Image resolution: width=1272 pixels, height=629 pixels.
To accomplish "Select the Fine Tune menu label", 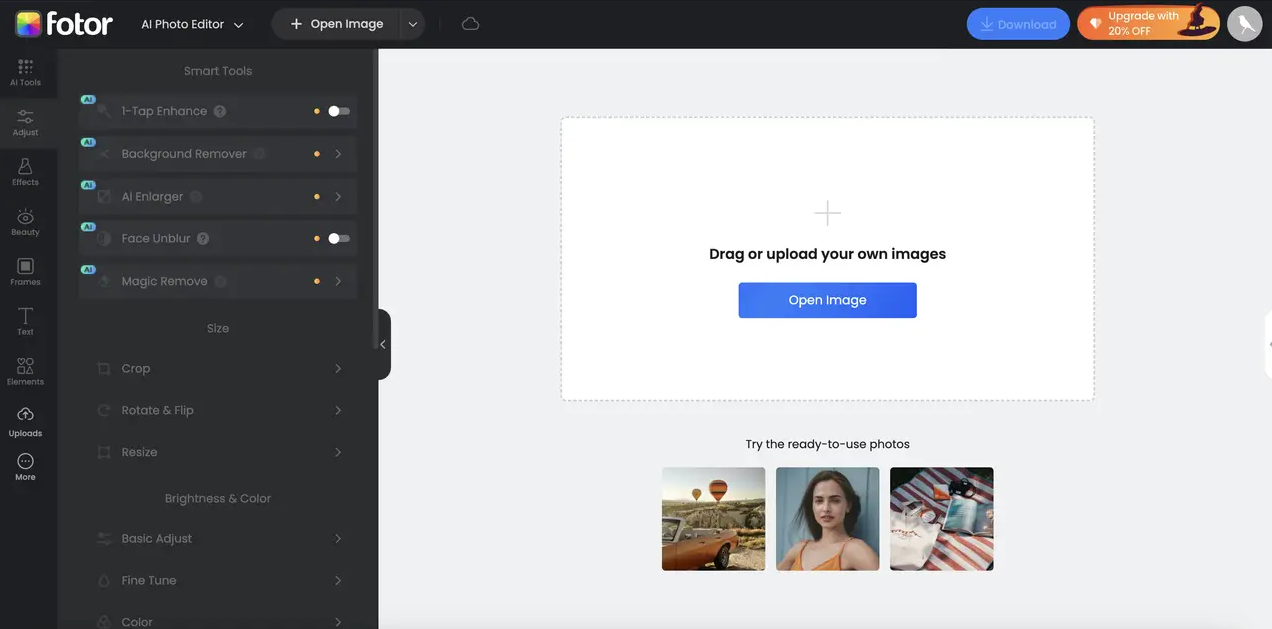I will 149,581.
